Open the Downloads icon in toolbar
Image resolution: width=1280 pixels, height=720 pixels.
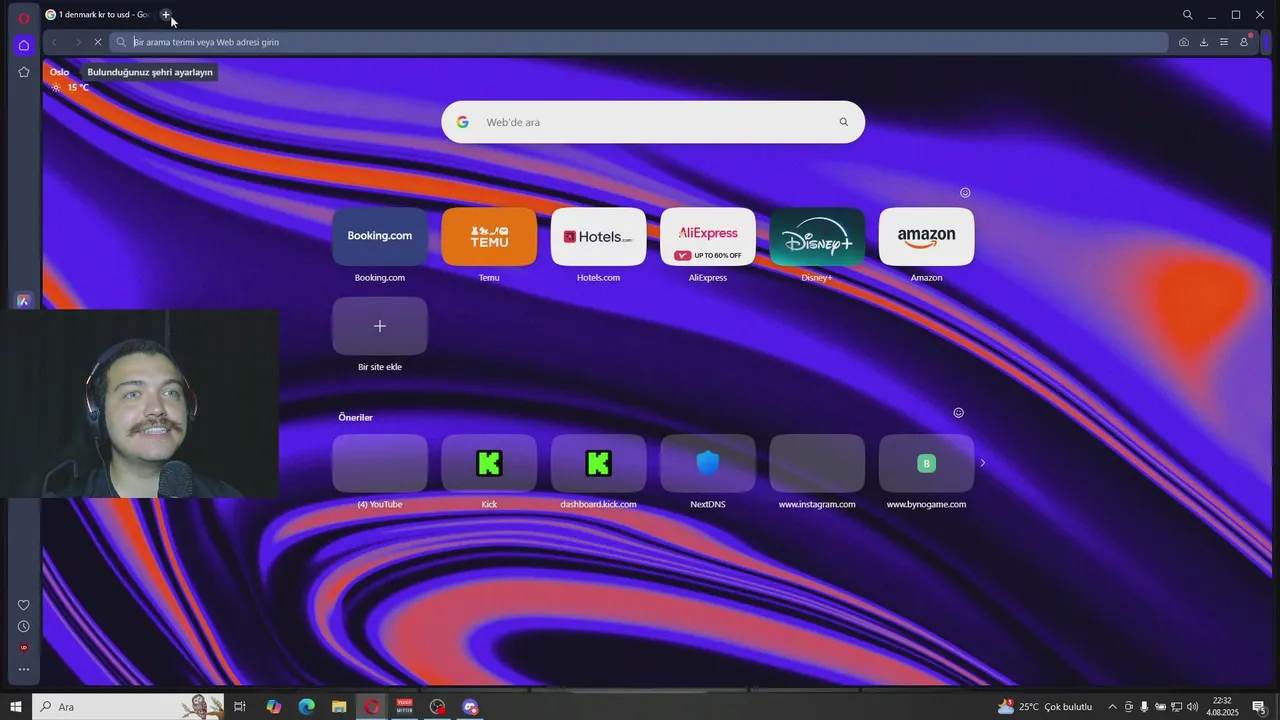click(1204, 42)
